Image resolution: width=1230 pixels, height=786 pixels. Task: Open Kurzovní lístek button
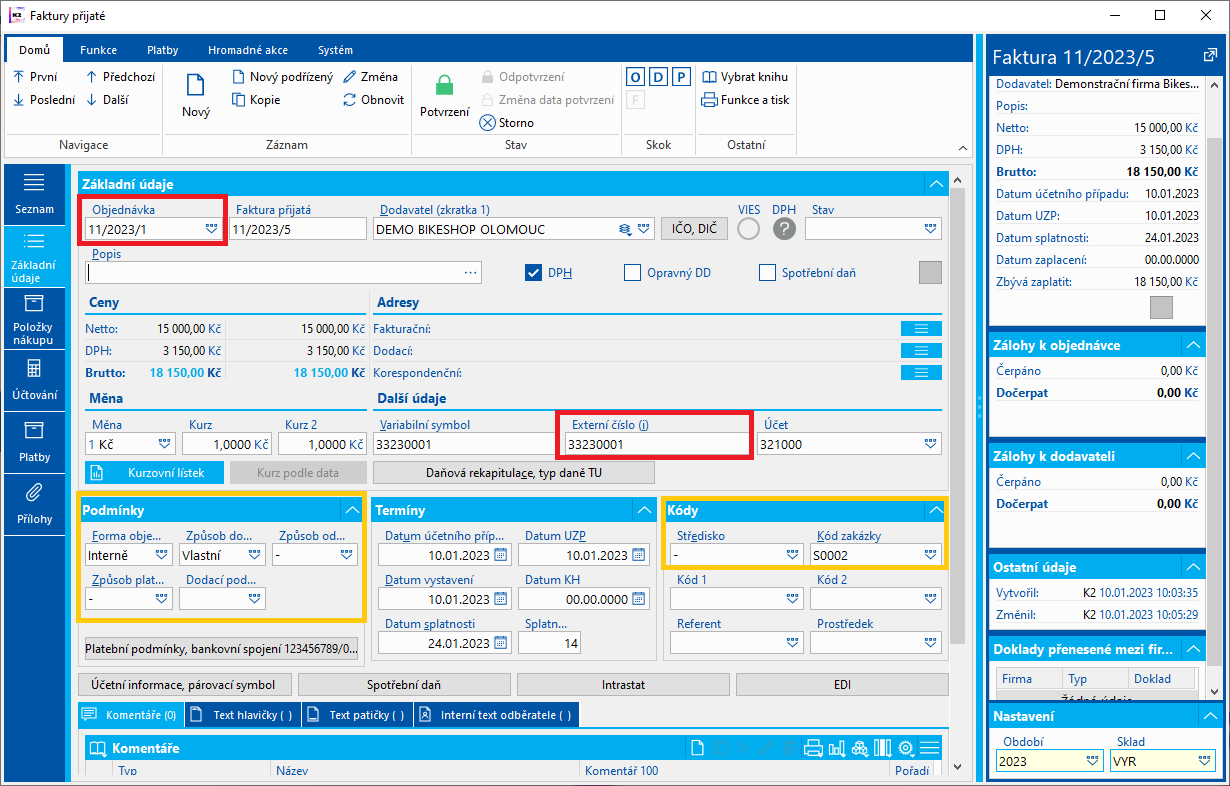154,472
